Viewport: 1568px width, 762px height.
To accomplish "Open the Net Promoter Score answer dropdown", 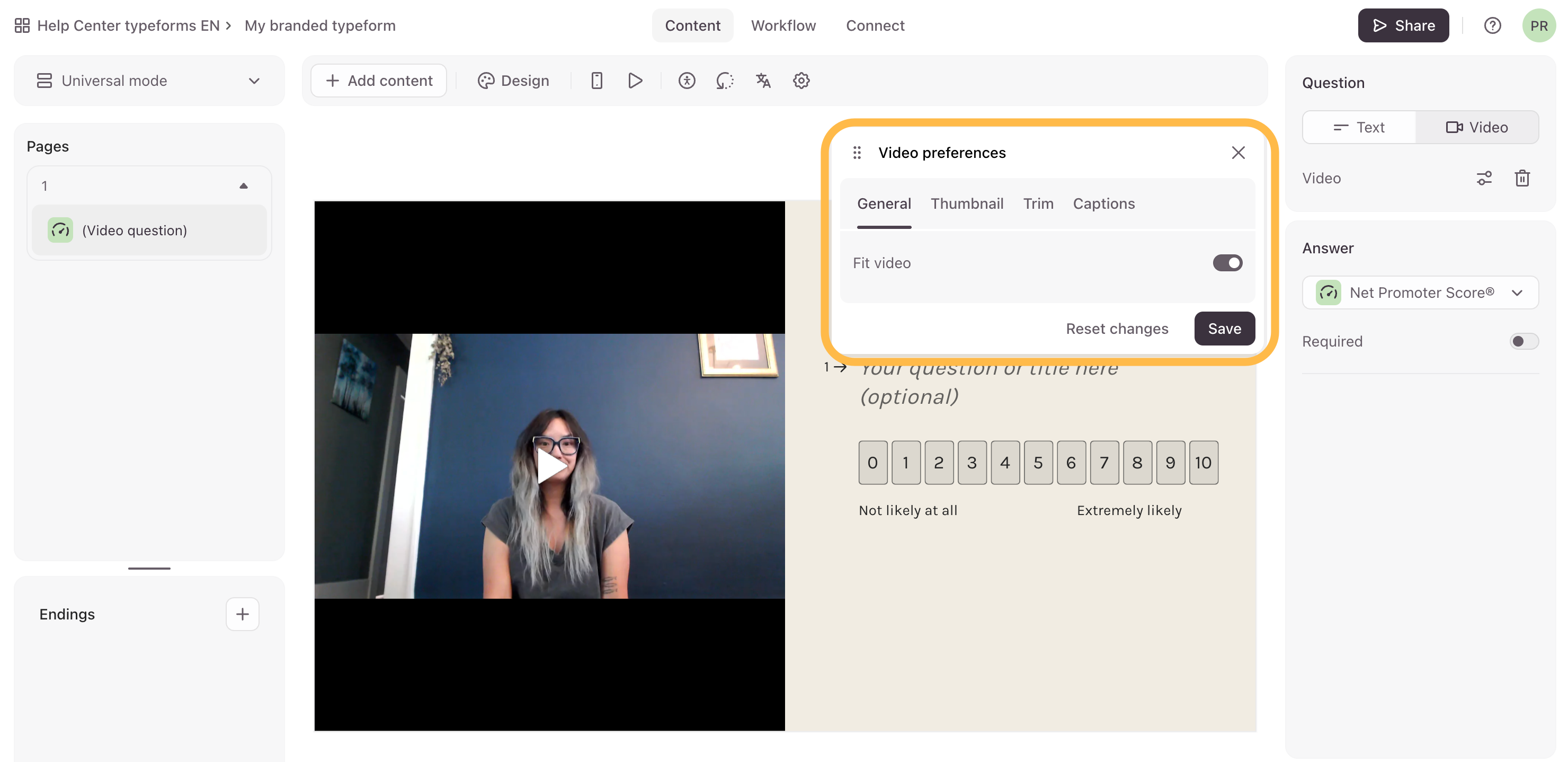I will click(1420, 293).
